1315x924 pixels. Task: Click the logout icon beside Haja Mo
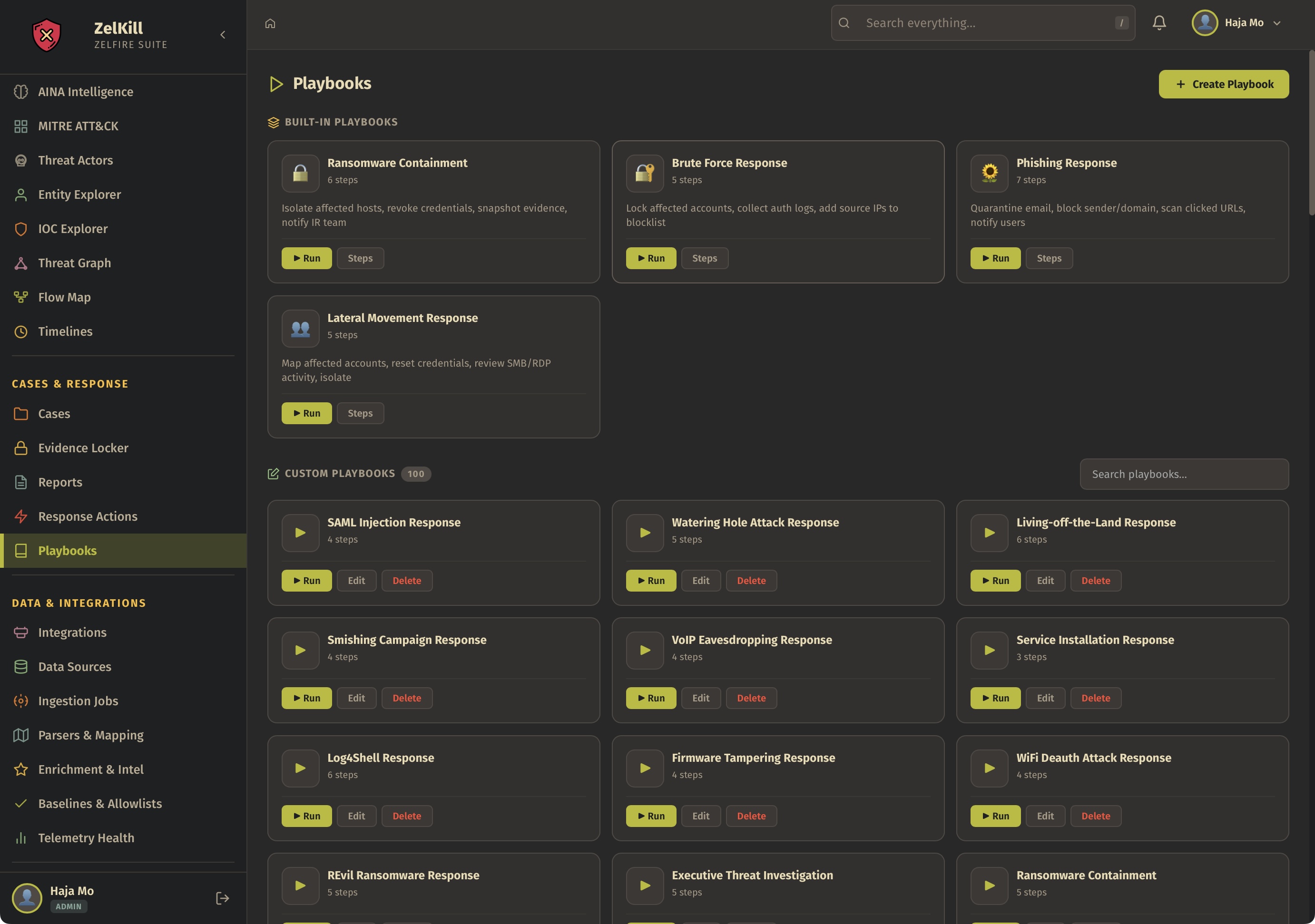pyautogui.click(x=222, y=898)
